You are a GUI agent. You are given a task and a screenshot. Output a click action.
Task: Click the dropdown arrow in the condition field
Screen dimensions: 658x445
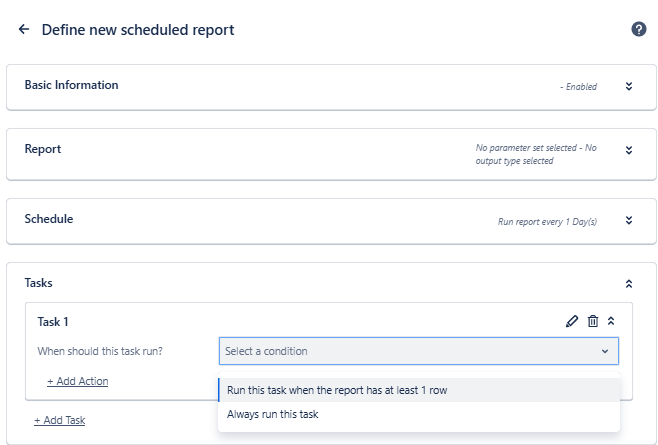[604, 351]
